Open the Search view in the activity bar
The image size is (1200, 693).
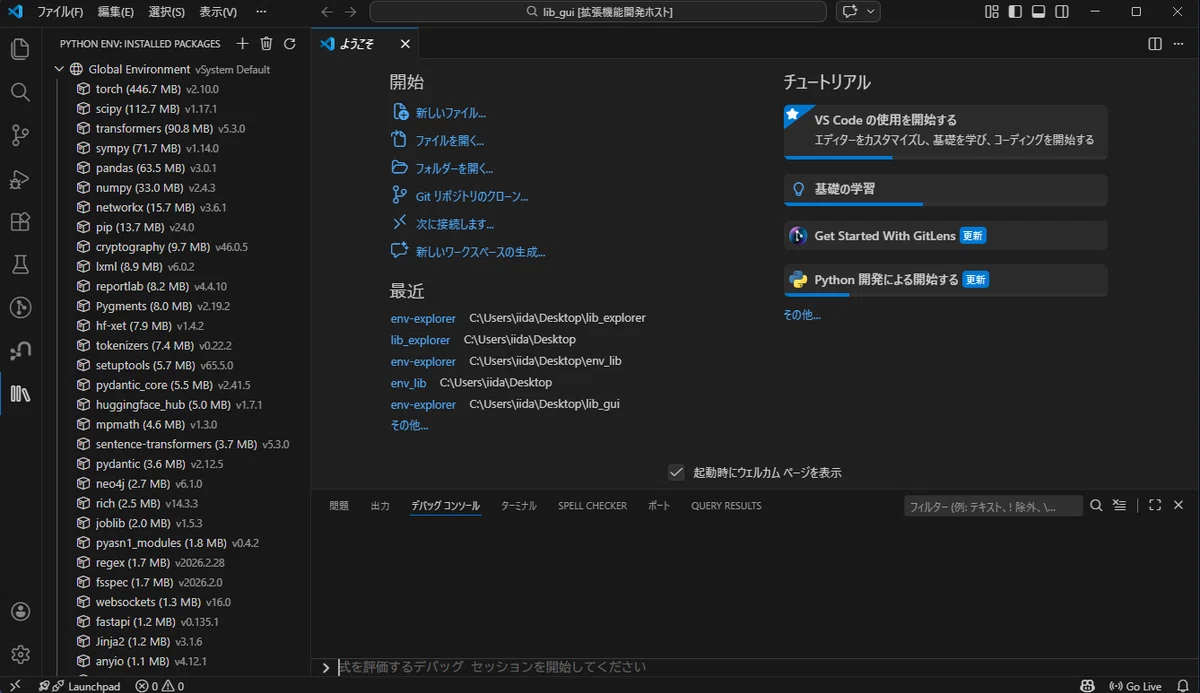coord(20,92)
